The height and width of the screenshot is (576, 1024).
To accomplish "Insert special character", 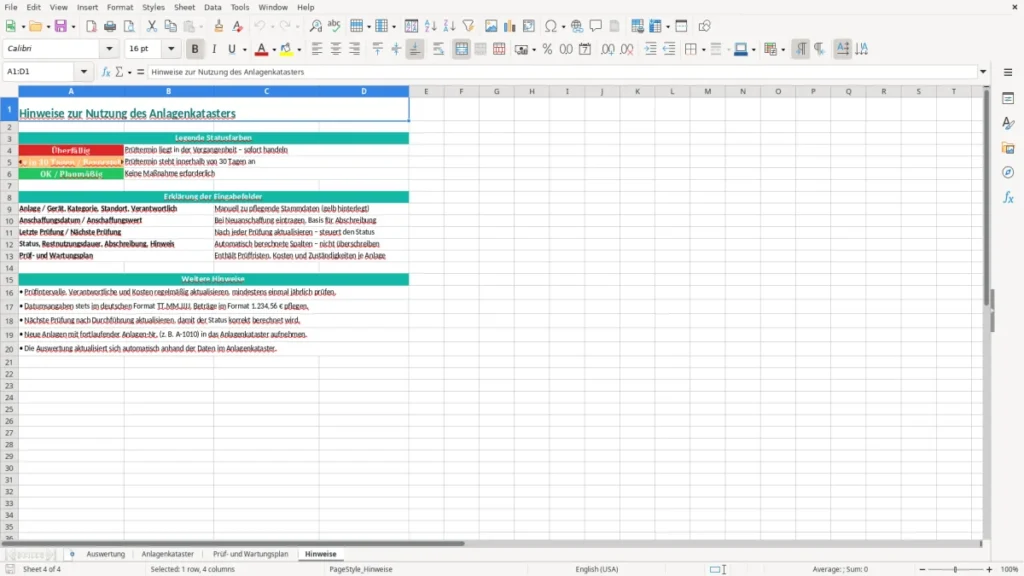I will coord(551,26).
